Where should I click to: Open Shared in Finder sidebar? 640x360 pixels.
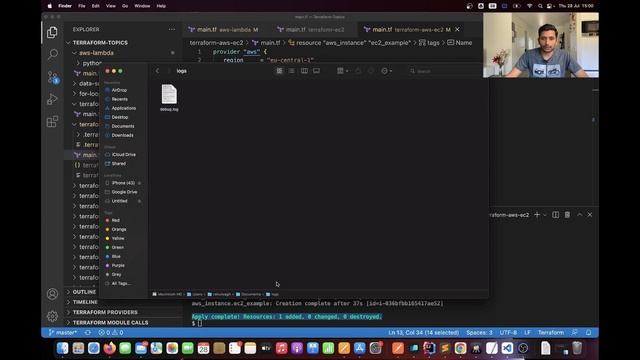pos(118,164)
